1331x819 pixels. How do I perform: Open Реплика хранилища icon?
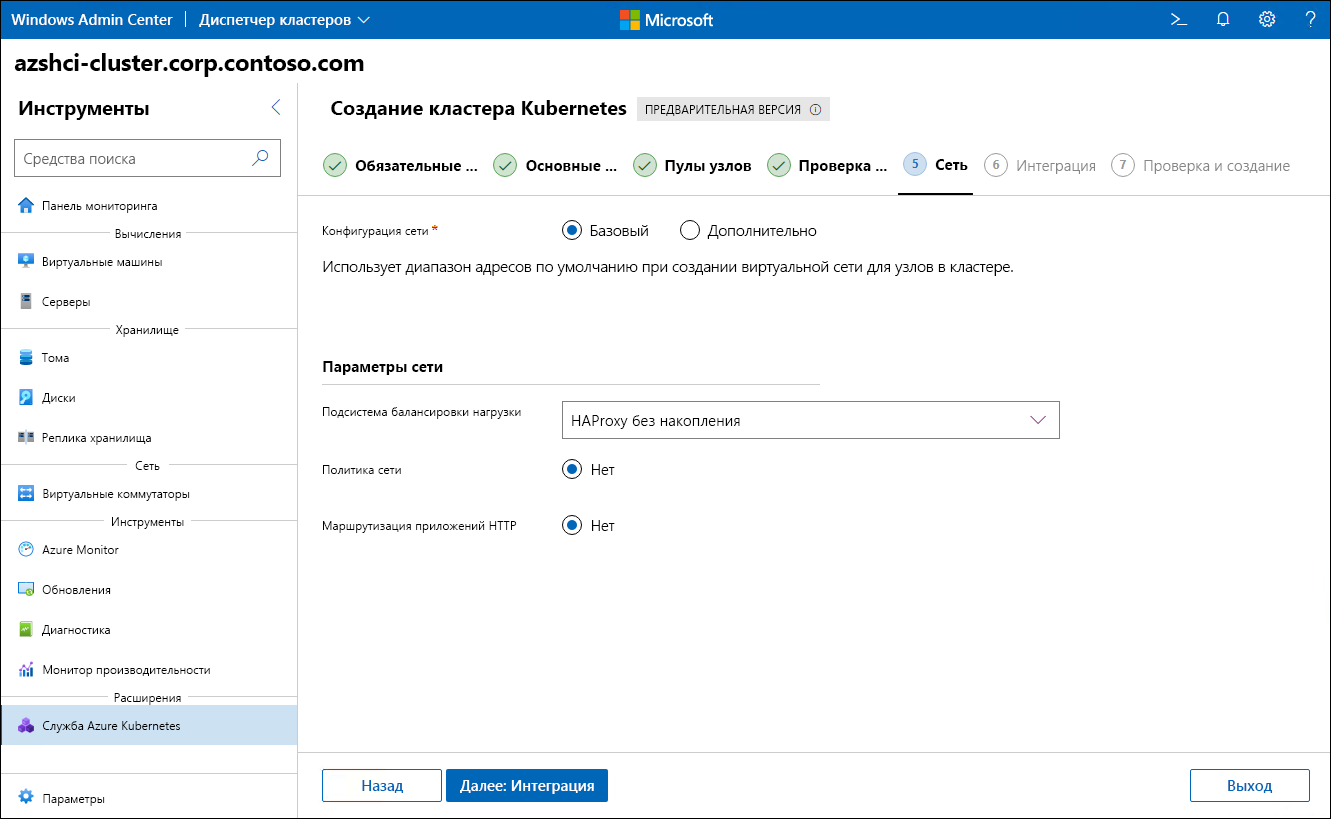coord(26,437)
